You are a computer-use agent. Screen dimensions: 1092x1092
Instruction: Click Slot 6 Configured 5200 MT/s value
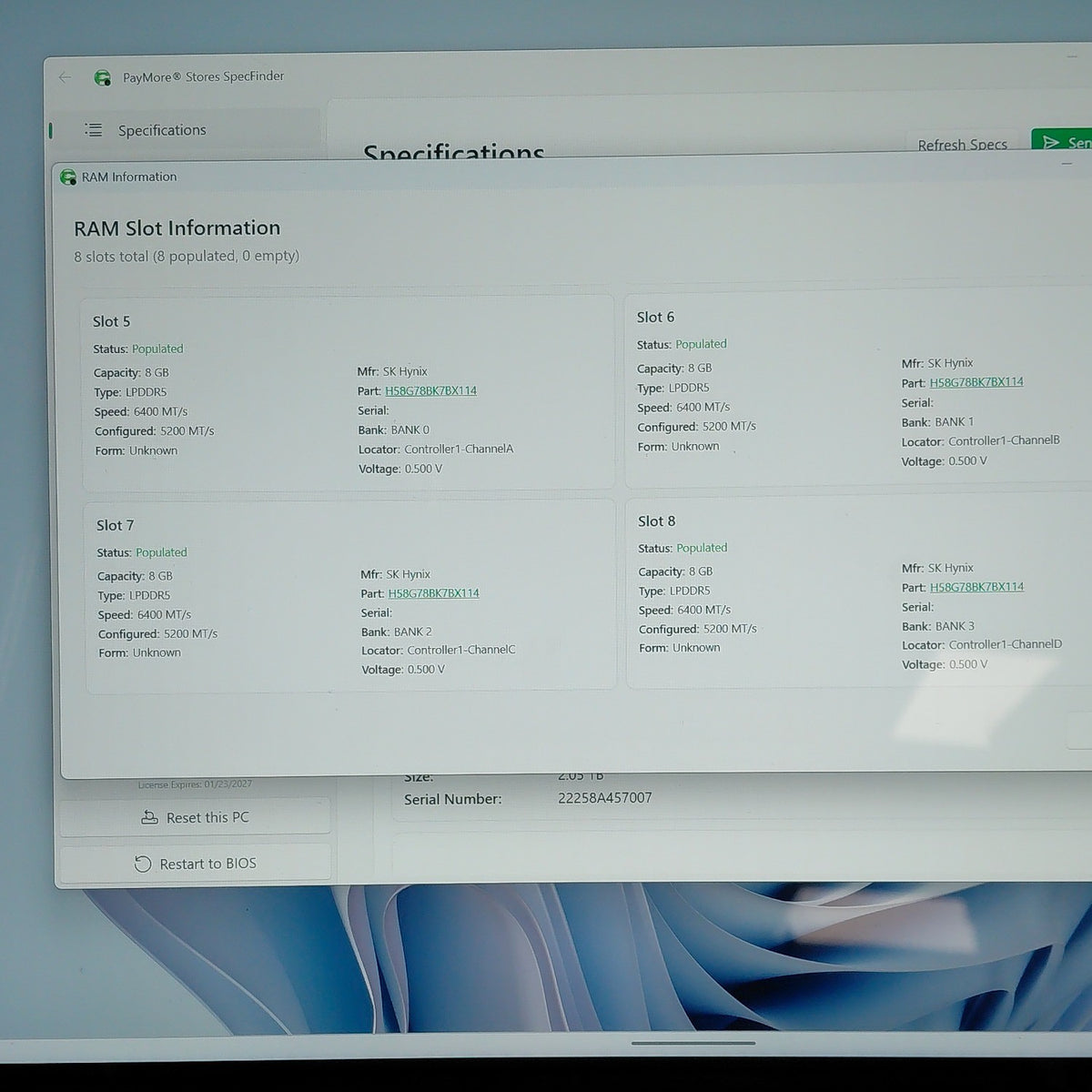[729, 426]
